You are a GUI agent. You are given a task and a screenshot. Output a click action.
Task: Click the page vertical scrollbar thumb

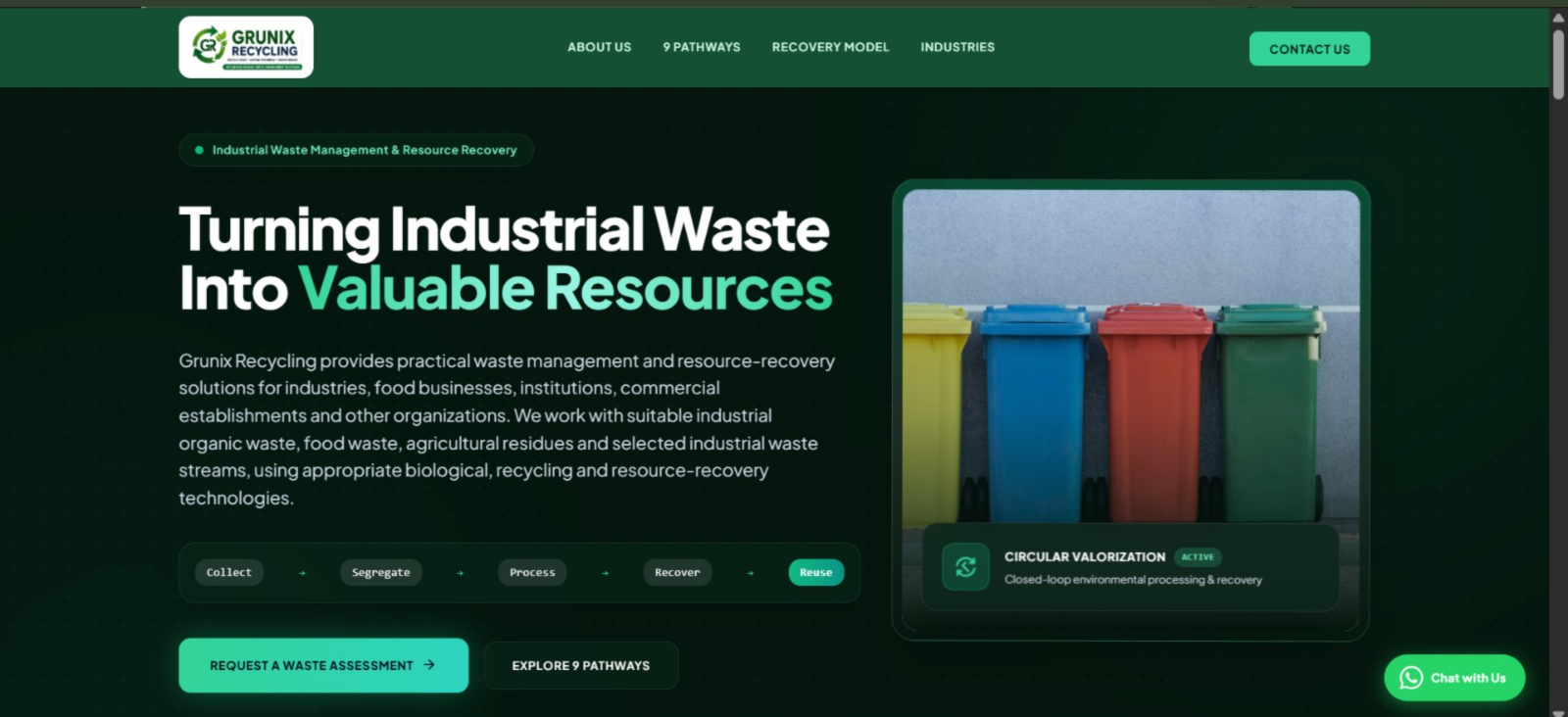tap(1558, 64)
